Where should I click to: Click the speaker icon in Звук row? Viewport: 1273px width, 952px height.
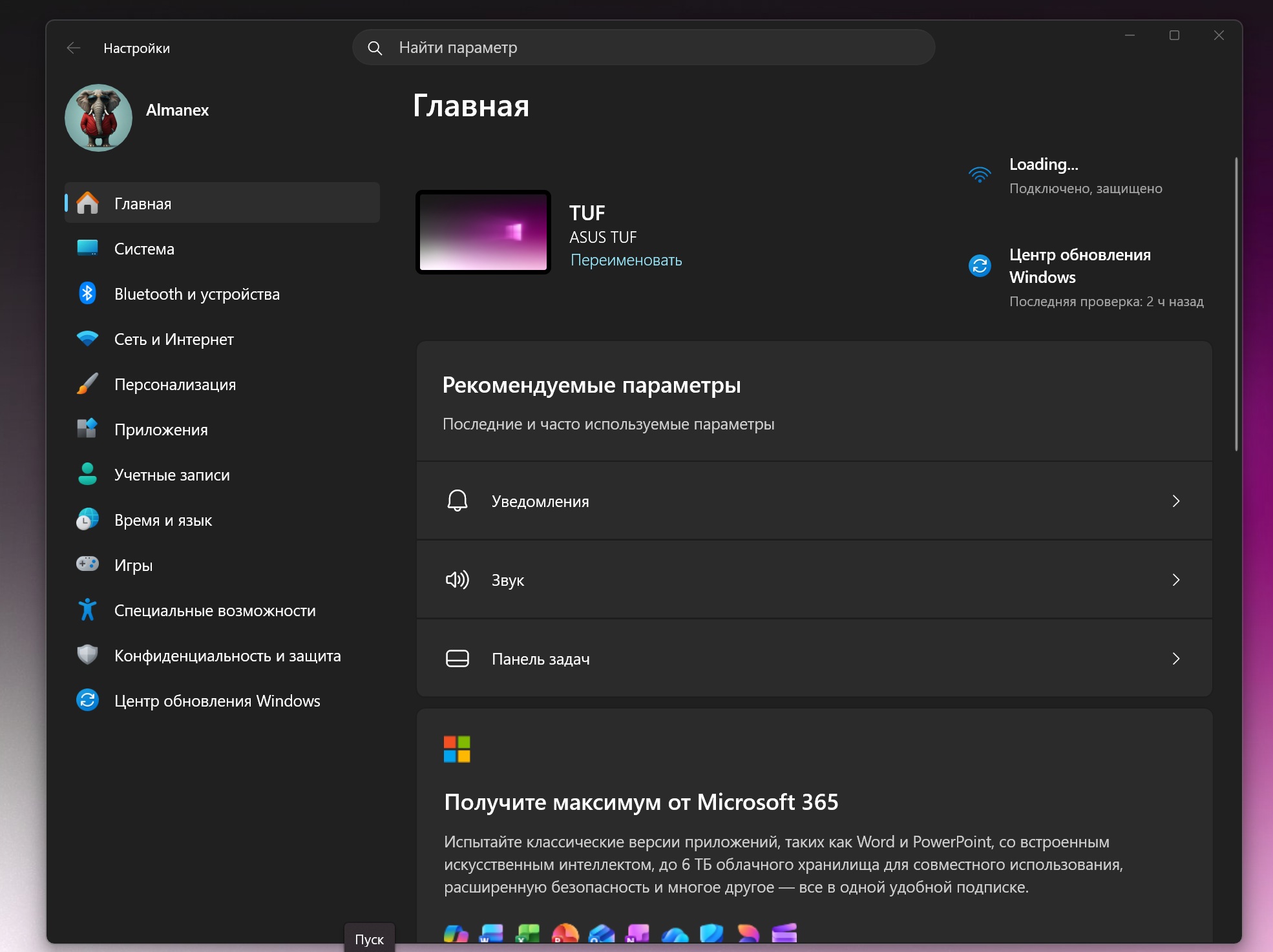458,580
